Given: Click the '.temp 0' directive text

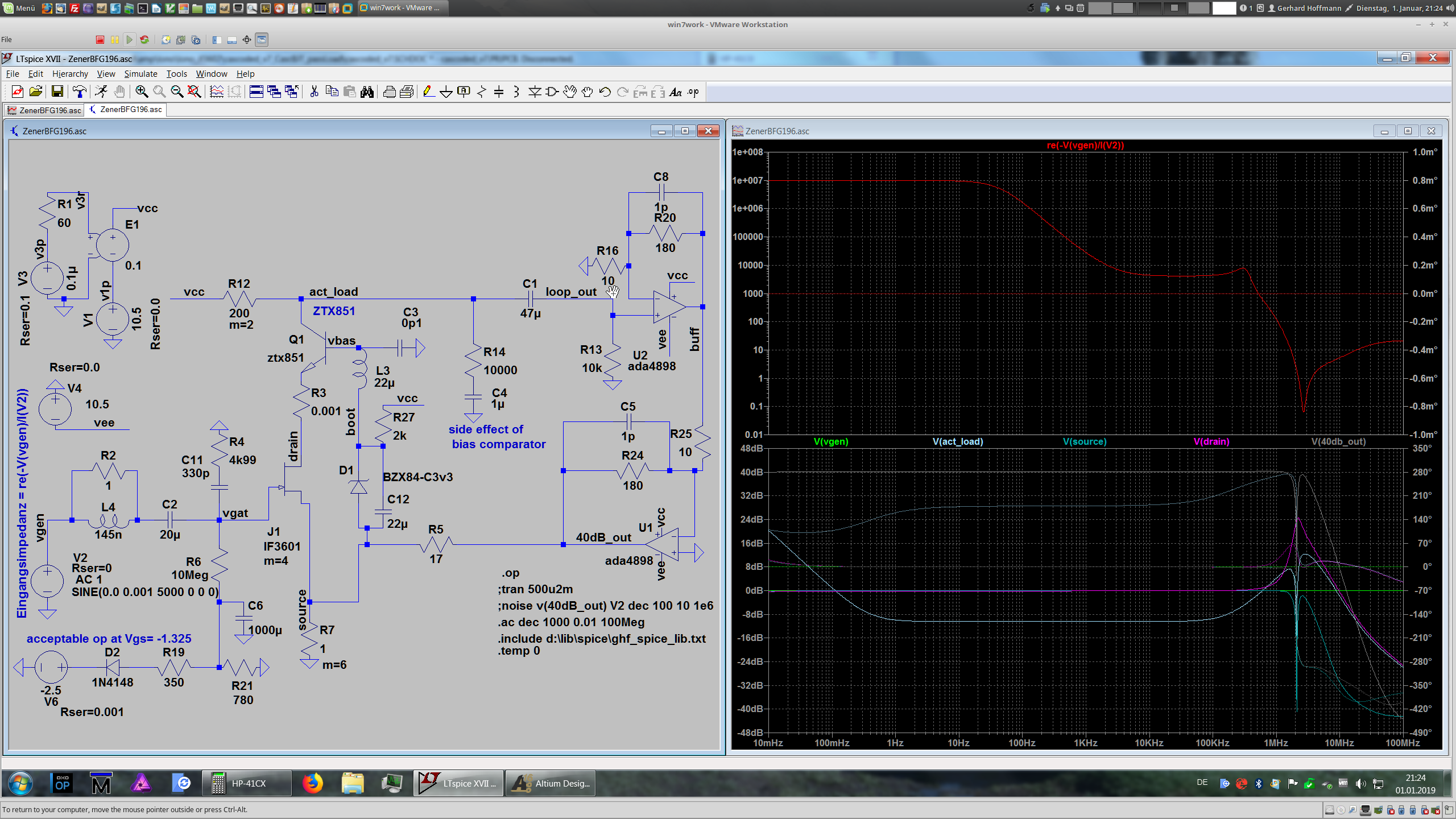Looking at the screenshot, I should [519, 651].
